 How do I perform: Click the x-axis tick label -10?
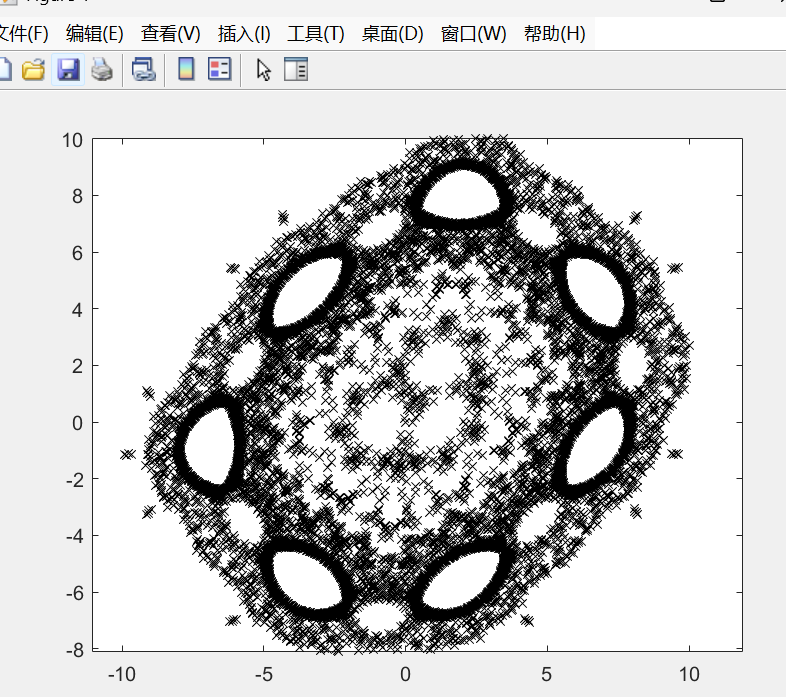[x=121, y=673]
